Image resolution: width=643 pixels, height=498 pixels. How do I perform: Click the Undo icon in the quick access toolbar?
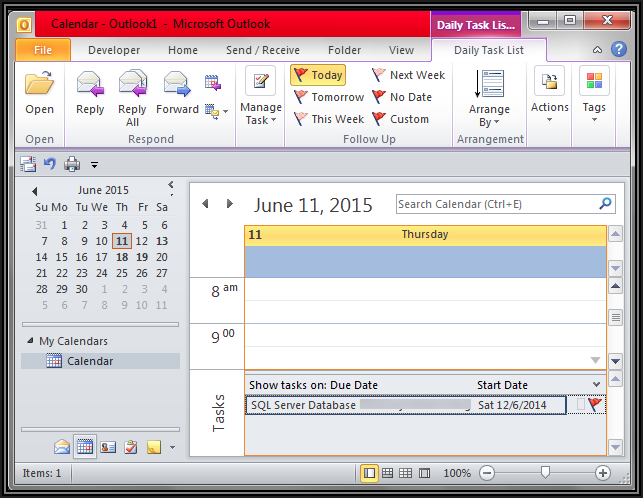pyautogui.click(x=50, y=164)
